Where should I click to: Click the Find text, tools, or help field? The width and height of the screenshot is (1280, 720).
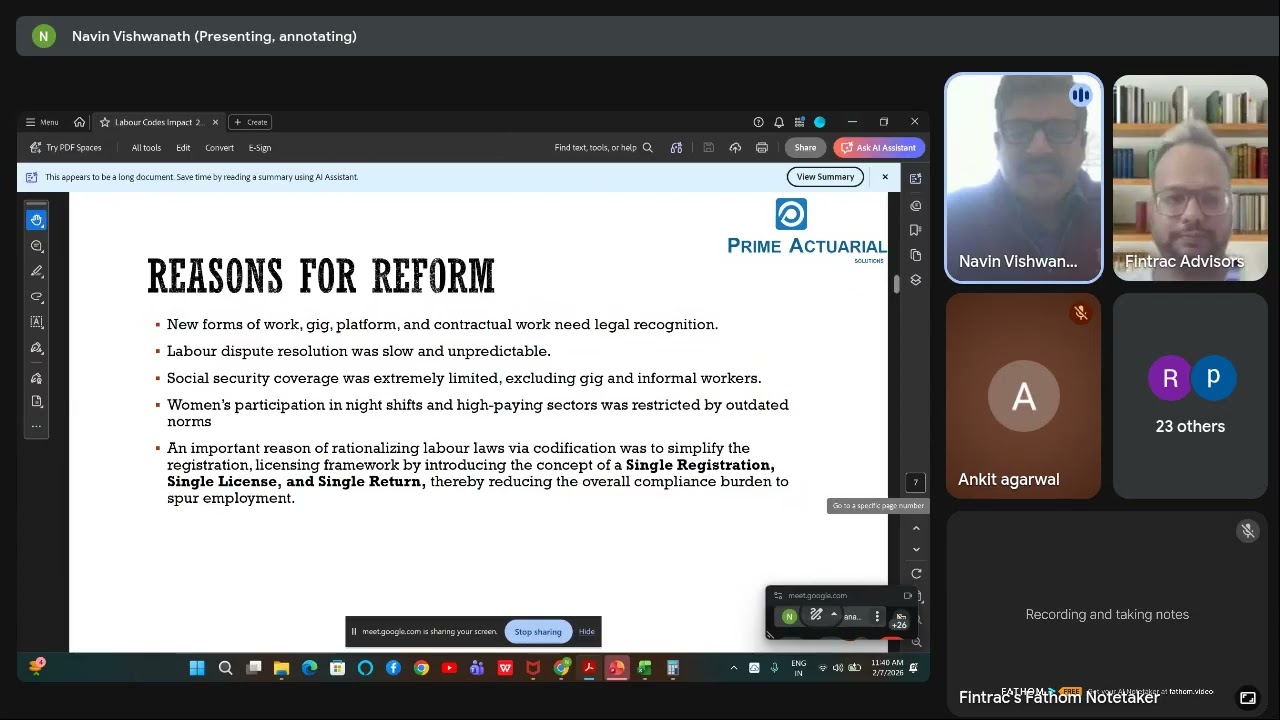pyautogui.click(x=603, y=148)
